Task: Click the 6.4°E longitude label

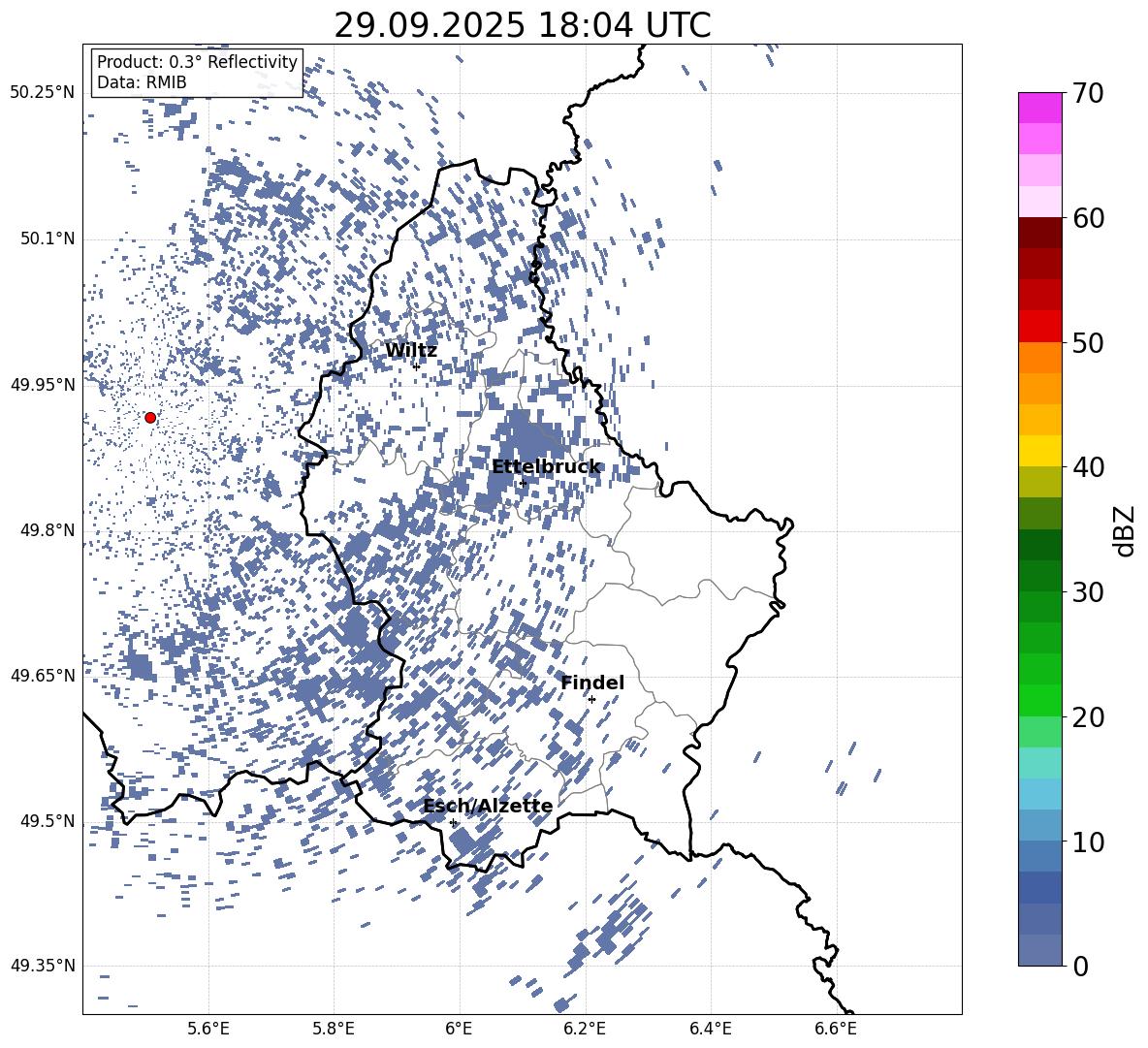Action: click(710, 1029)
